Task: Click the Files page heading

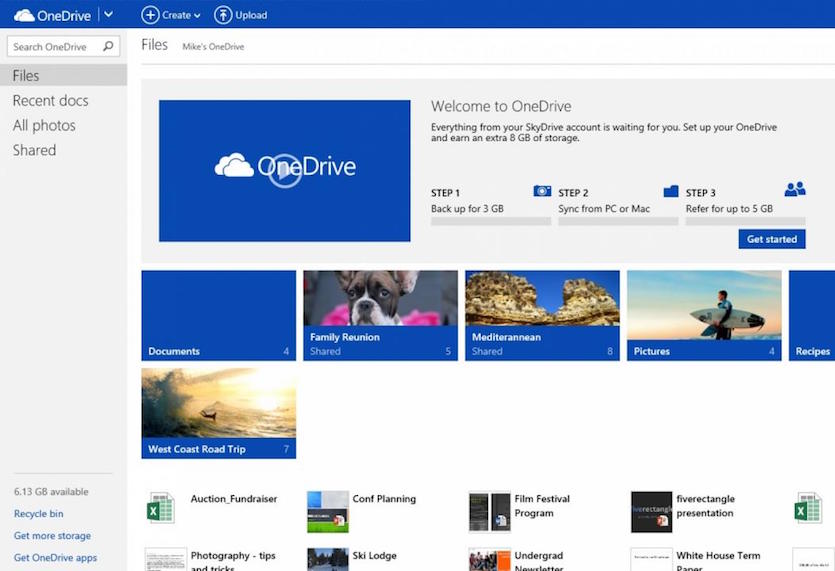Action: [x=154, y=45]
